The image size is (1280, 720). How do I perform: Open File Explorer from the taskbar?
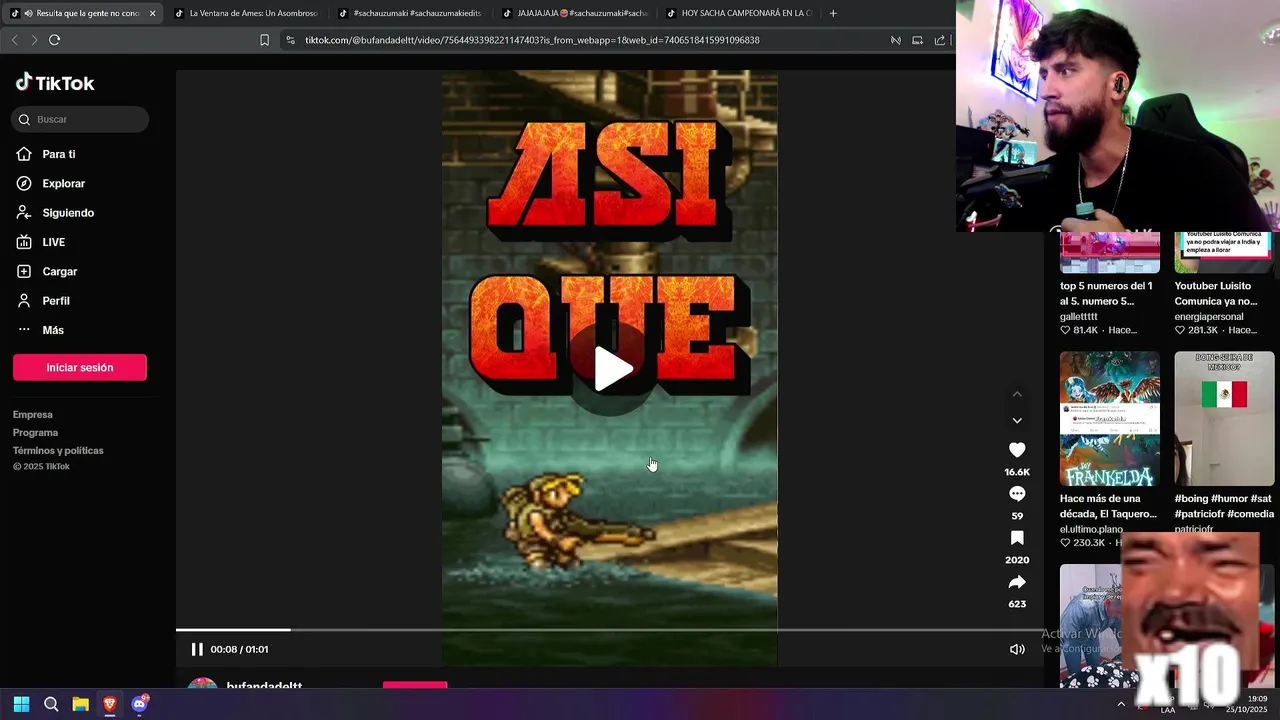pos(81,704)
